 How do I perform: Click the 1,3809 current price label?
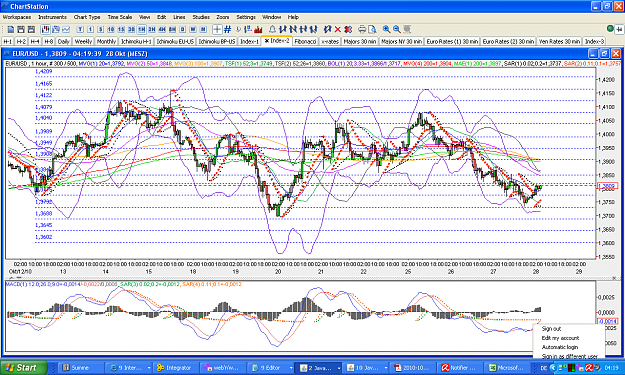coord(607,186)
